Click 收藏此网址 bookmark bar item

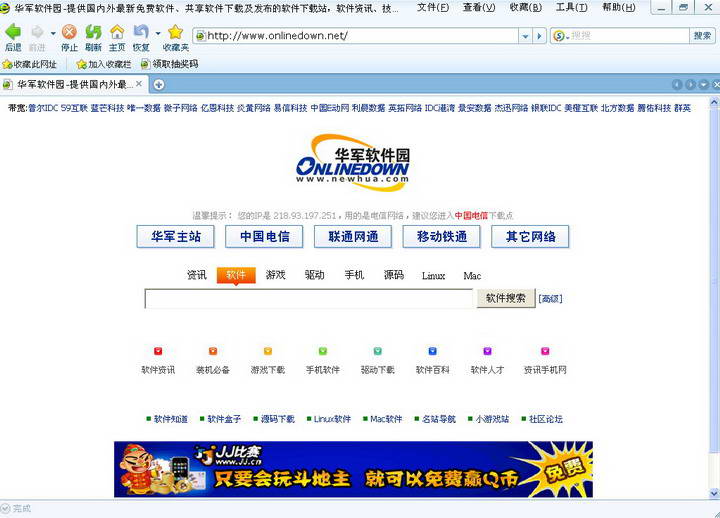30,64
